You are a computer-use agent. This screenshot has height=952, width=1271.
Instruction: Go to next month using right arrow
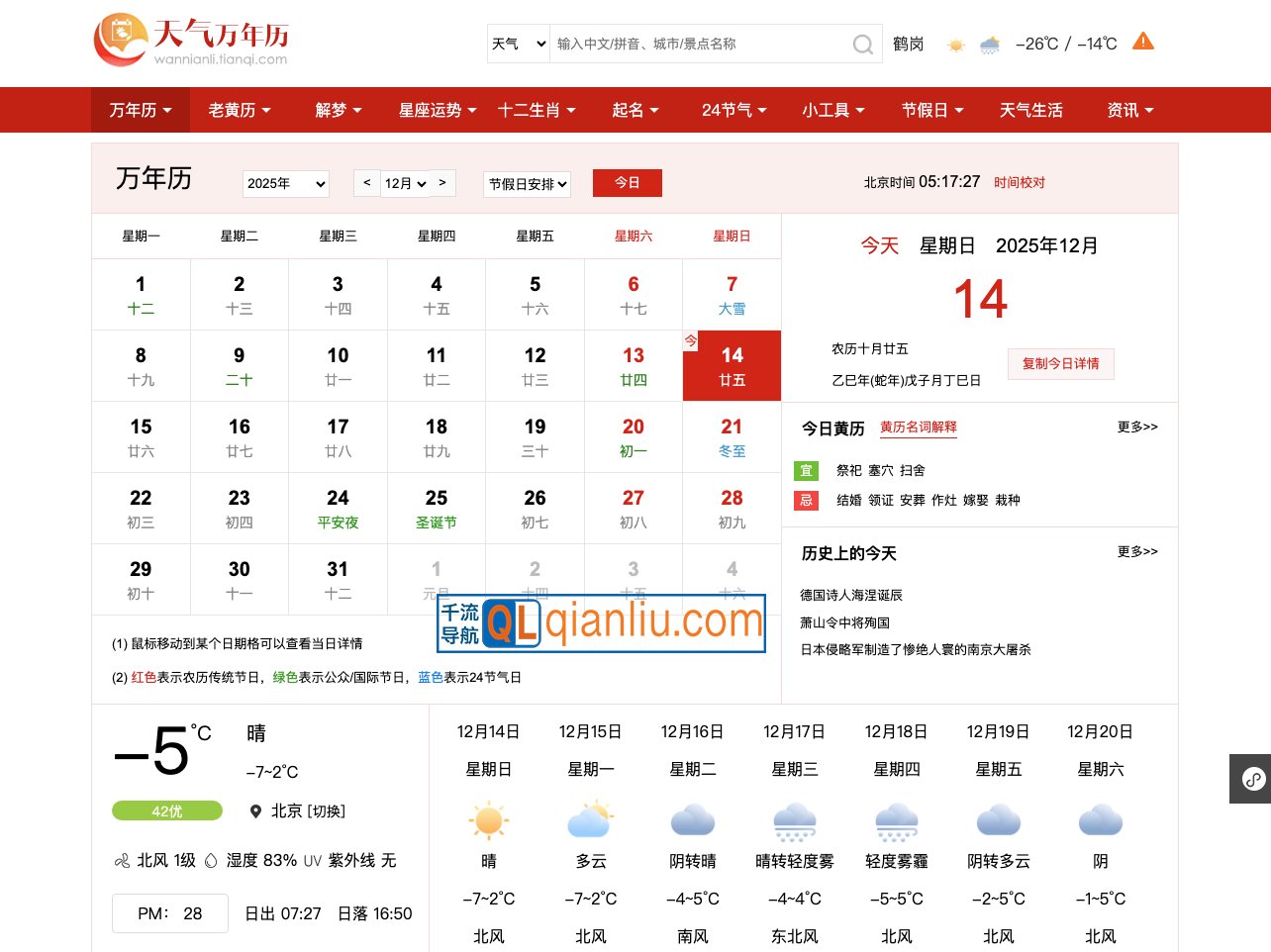tap(442, 183)
